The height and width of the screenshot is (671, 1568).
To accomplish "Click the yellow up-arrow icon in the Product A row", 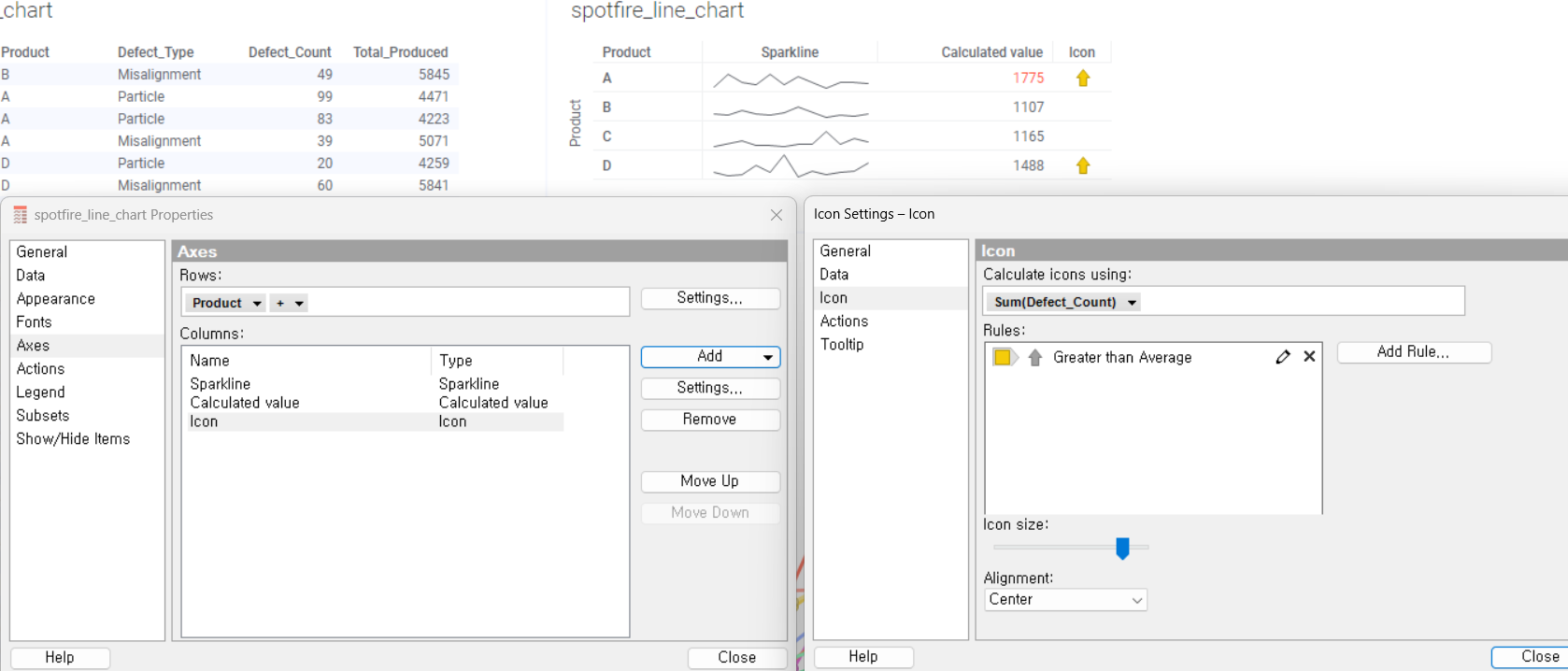I will 1083,79.
